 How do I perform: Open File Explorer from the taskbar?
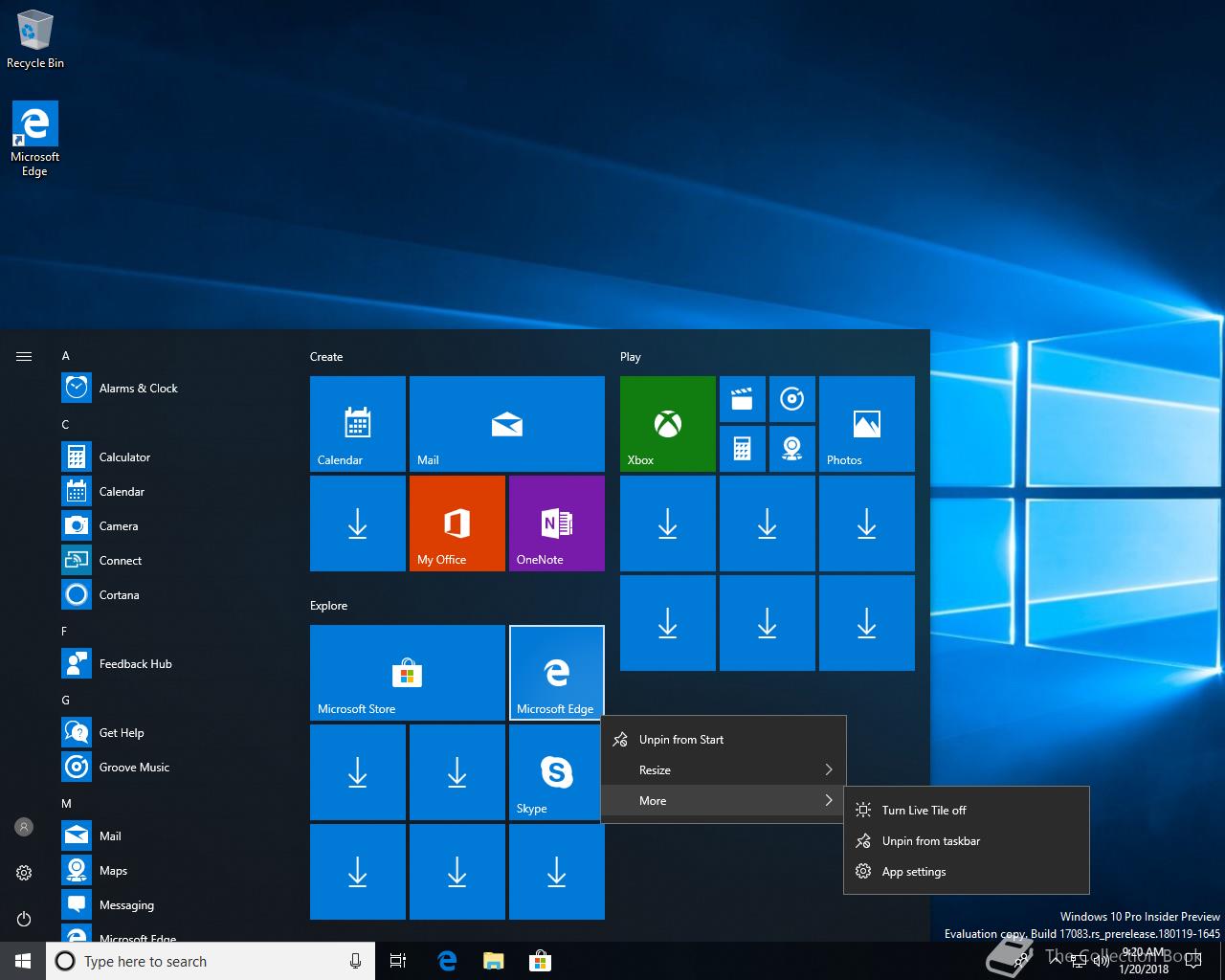coord(494,961)
